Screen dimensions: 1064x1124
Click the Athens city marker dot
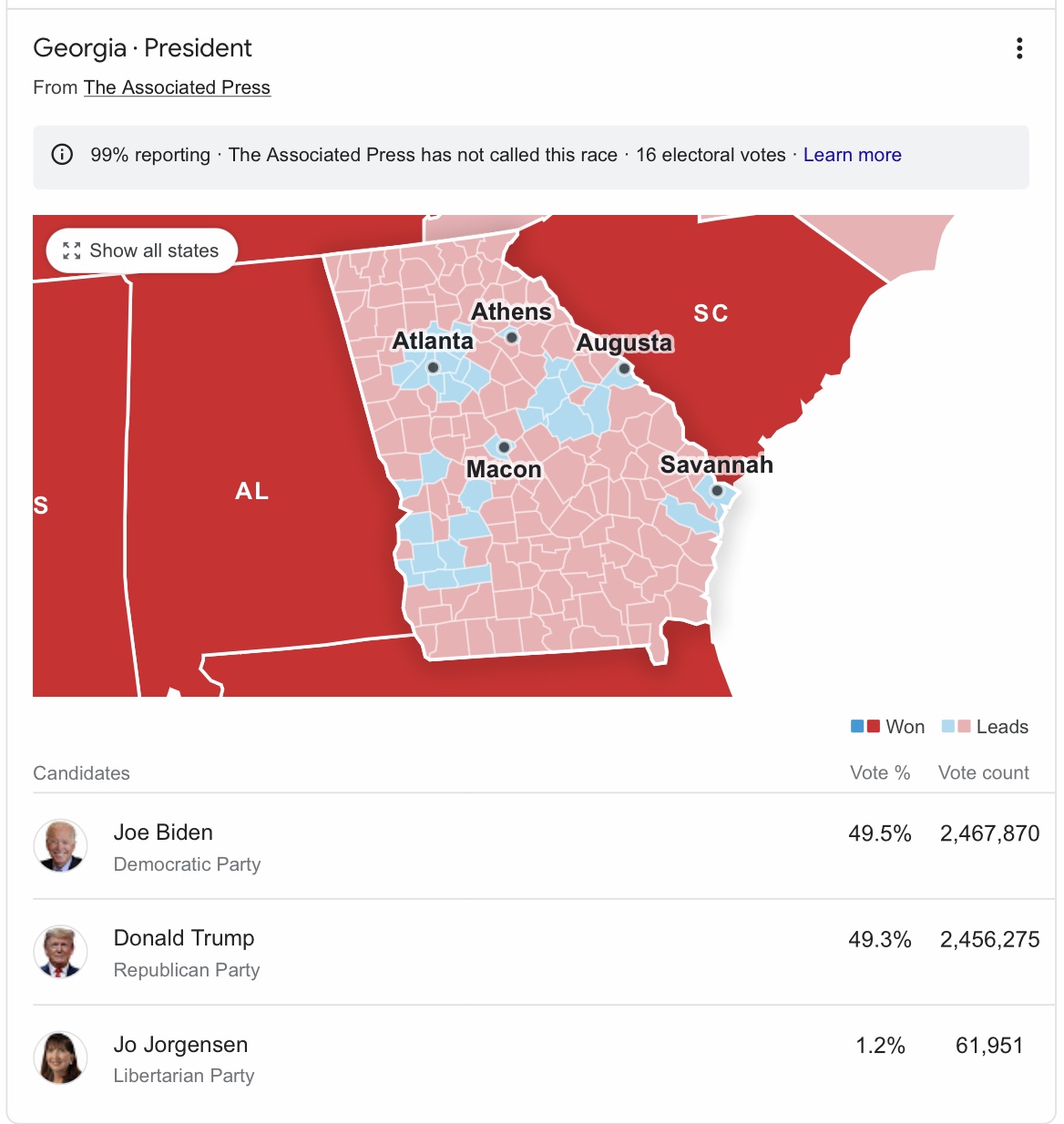pyautogui.click(x=512, y=338)
